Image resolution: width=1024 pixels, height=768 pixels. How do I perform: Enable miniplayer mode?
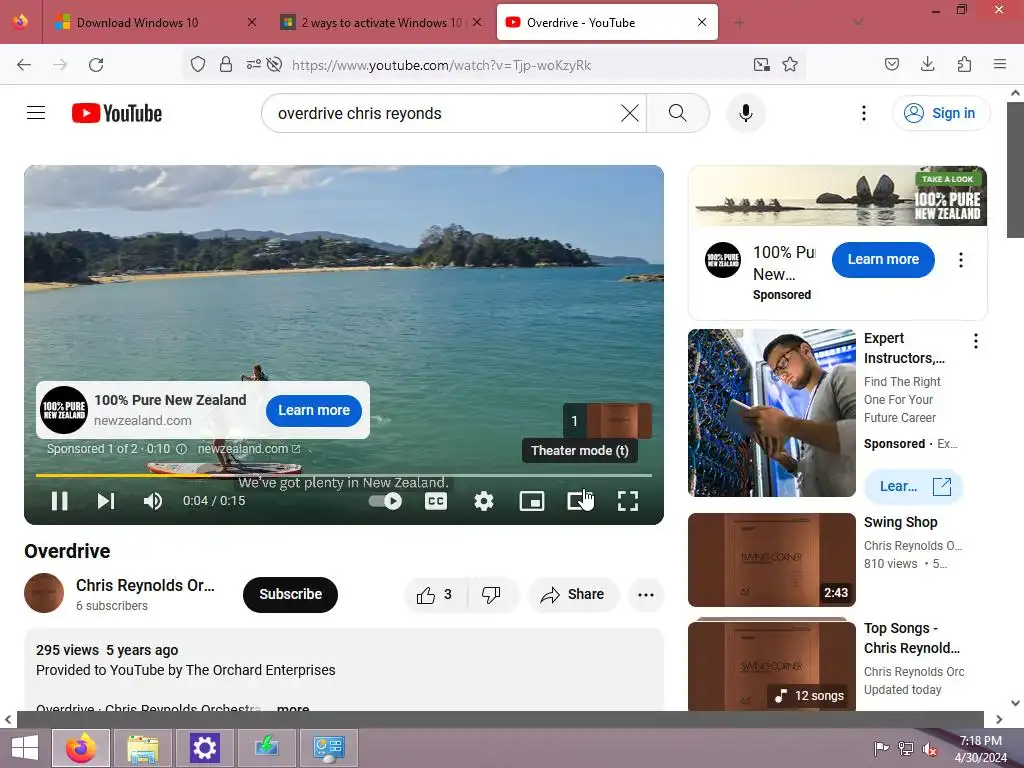point(532,501)
